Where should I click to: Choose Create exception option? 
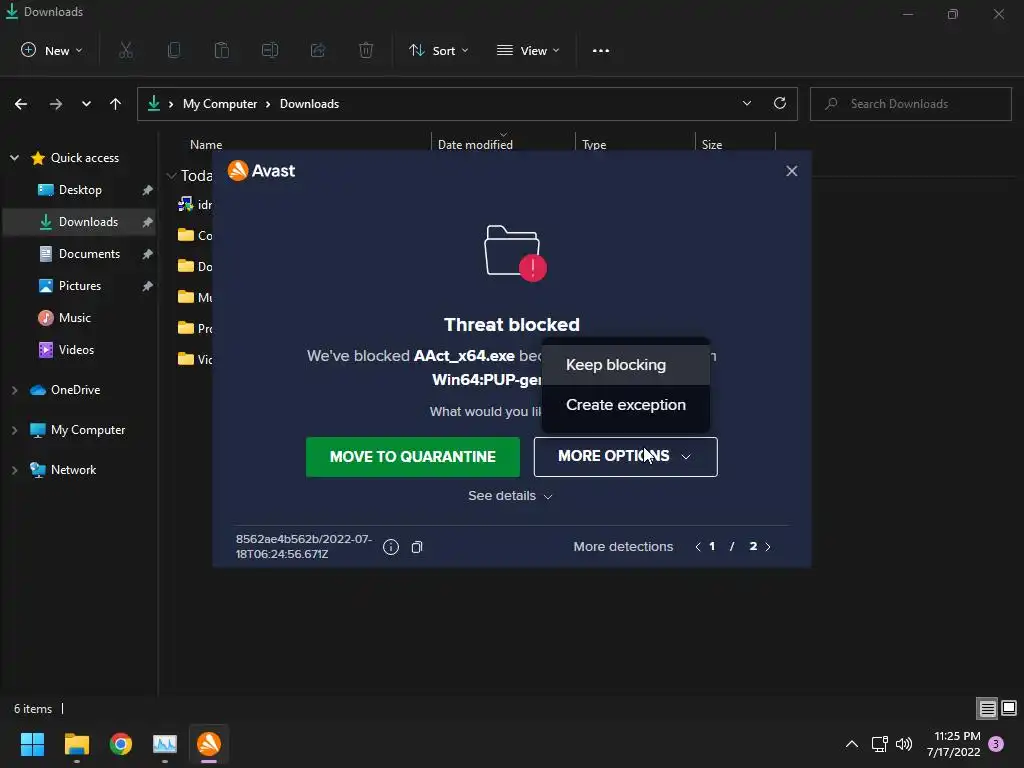pyautogui.click(x=626, y=405)
